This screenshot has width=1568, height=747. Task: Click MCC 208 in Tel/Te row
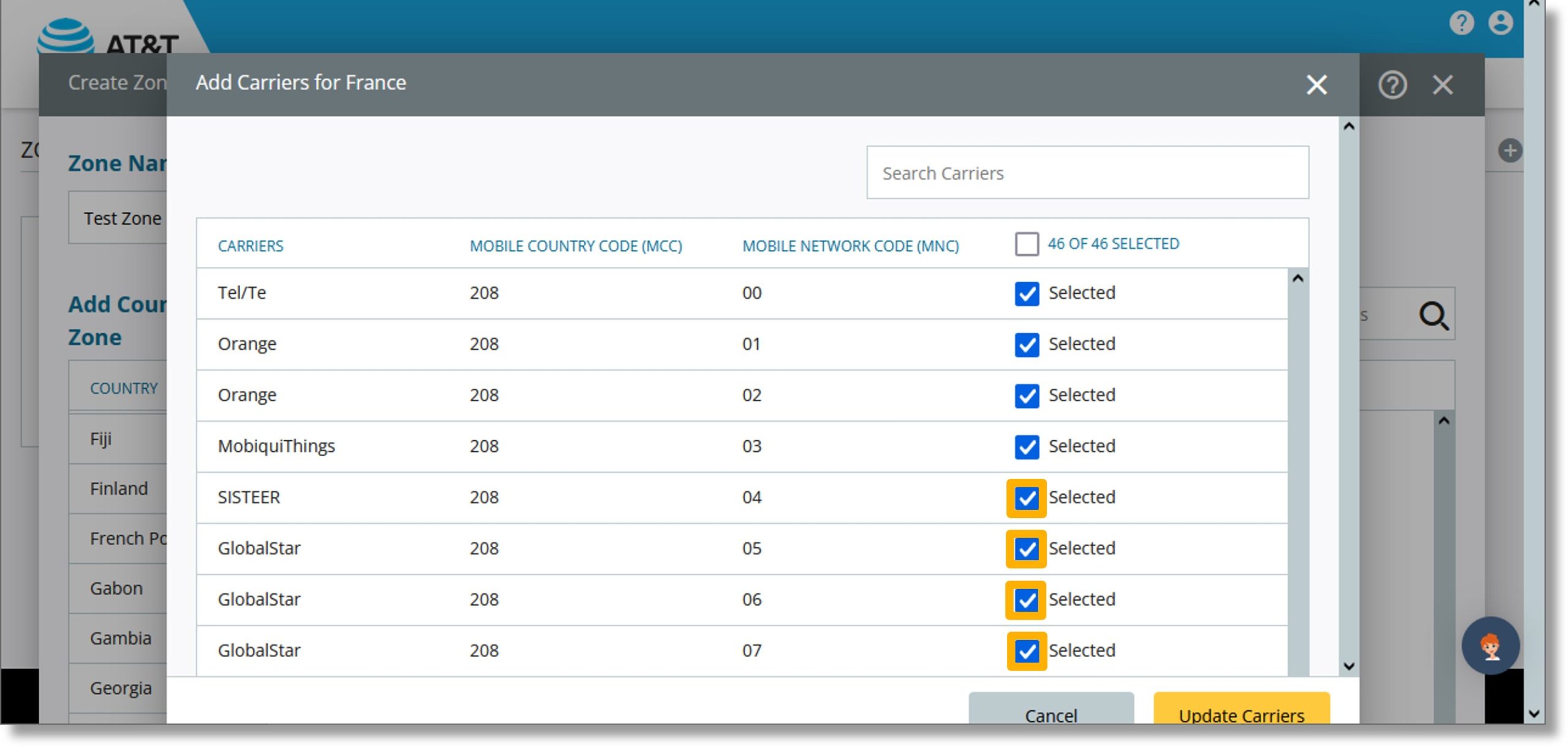pos(484,293)
